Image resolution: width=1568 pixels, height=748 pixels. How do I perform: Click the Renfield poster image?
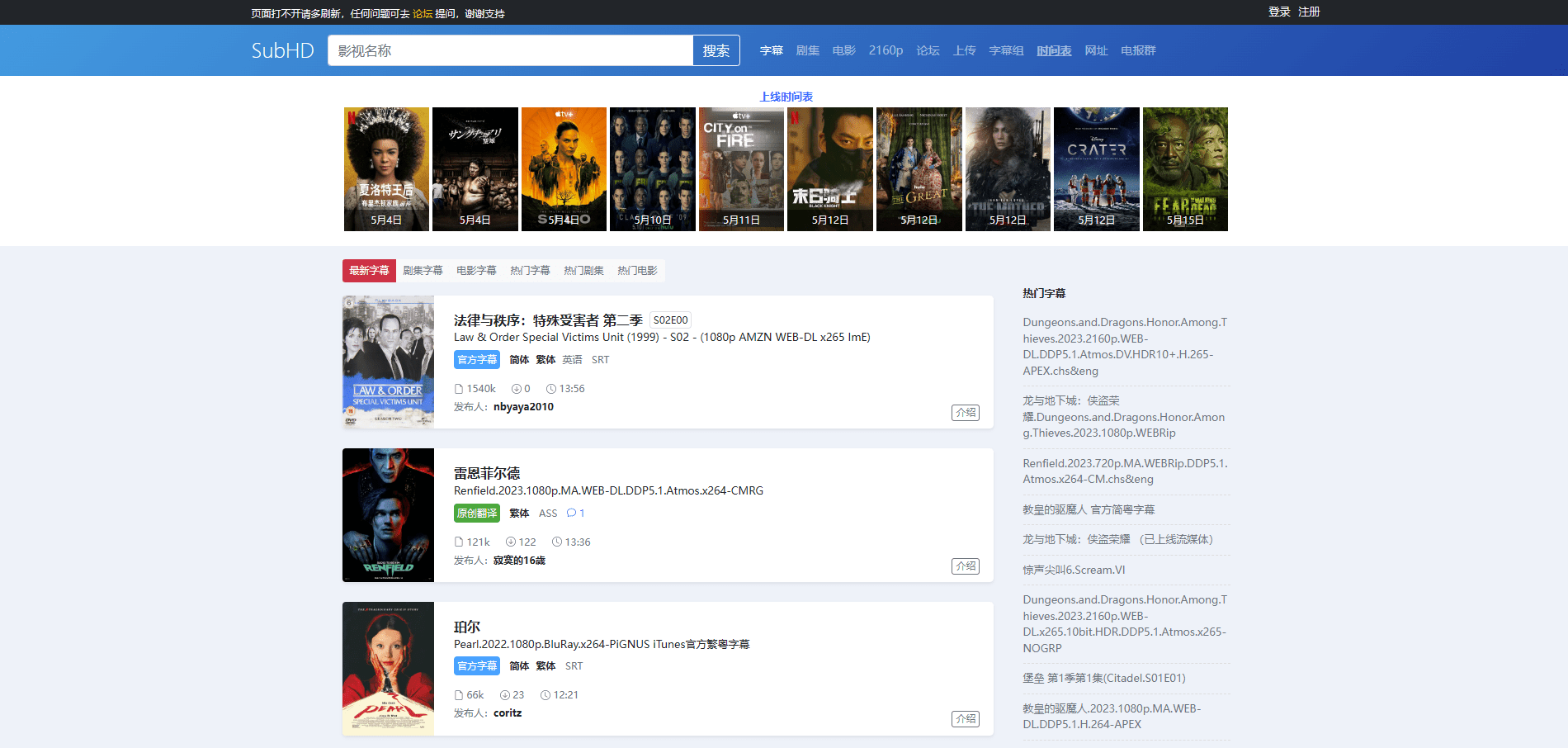click(x=388, y=515)
